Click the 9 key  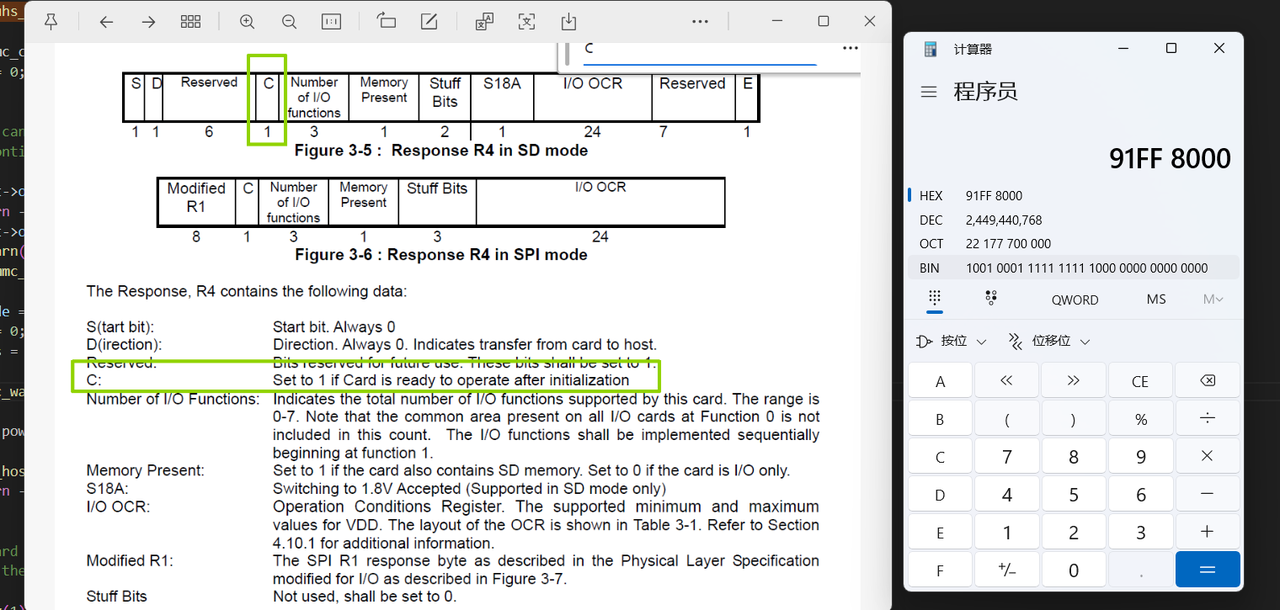(1141, 457)
